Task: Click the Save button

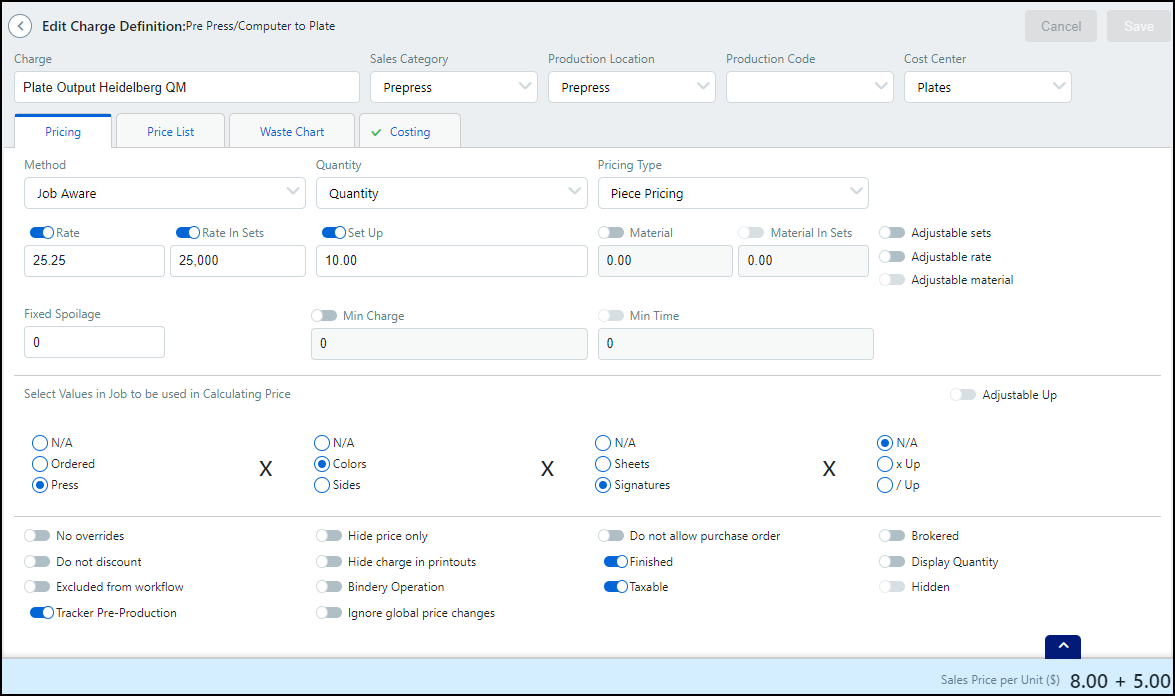Action: coord(1139,26)
